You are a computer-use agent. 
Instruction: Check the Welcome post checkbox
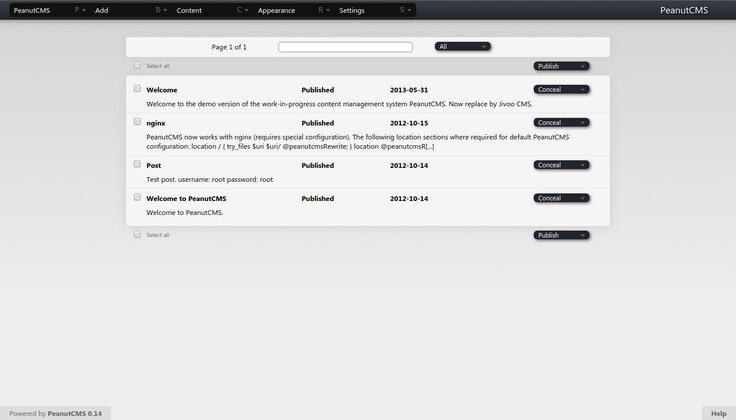[138, 89]
